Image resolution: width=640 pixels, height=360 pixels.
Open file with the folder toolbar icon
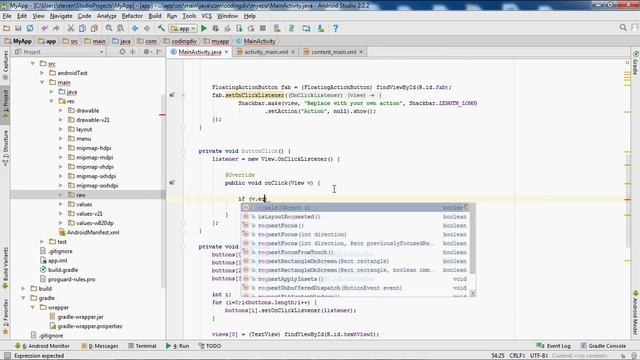[7, 28]
